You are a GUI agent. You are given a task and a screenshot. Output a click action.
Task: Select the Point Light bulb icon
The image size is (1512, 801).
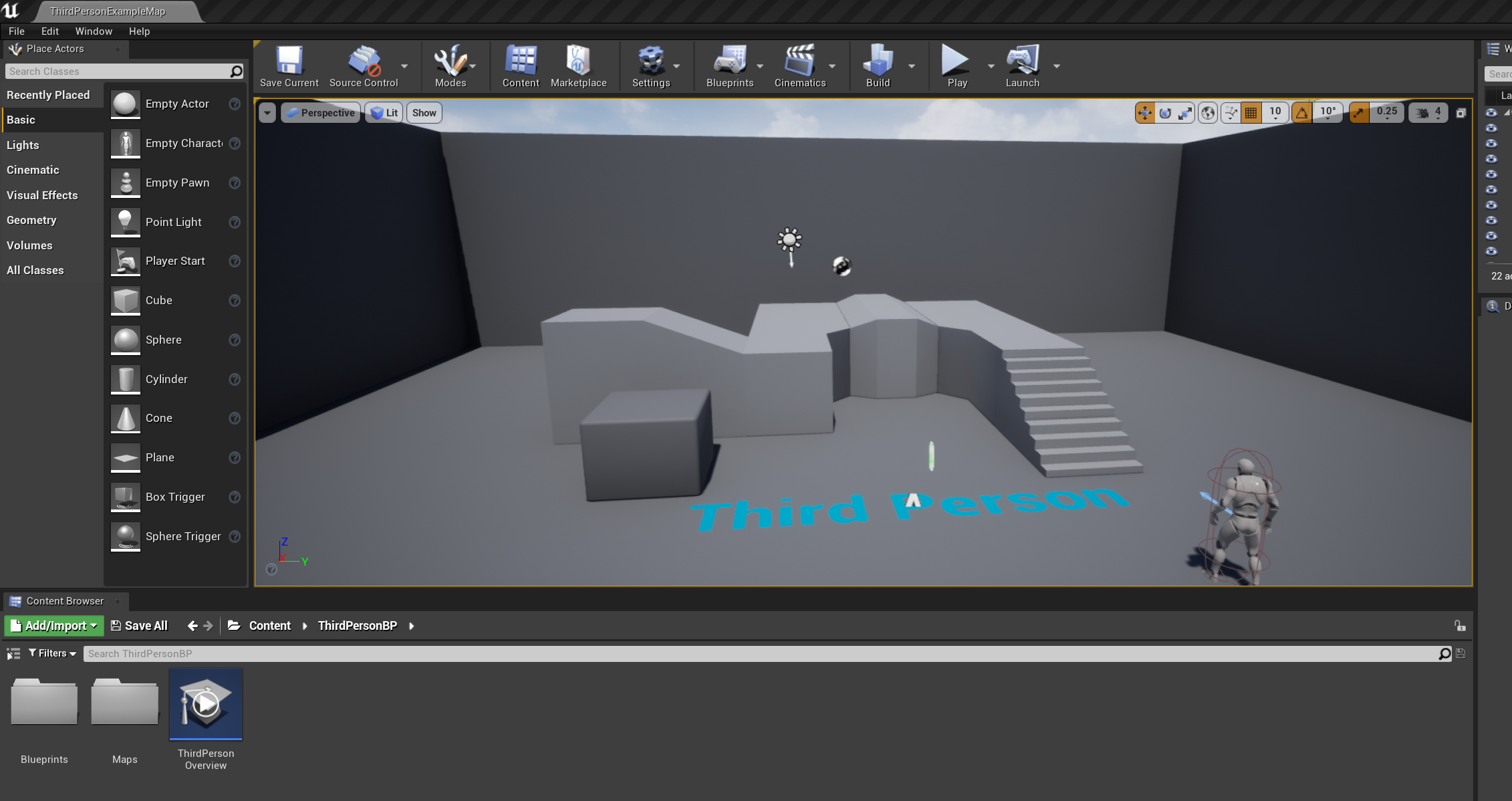click(x=126, y=222)
